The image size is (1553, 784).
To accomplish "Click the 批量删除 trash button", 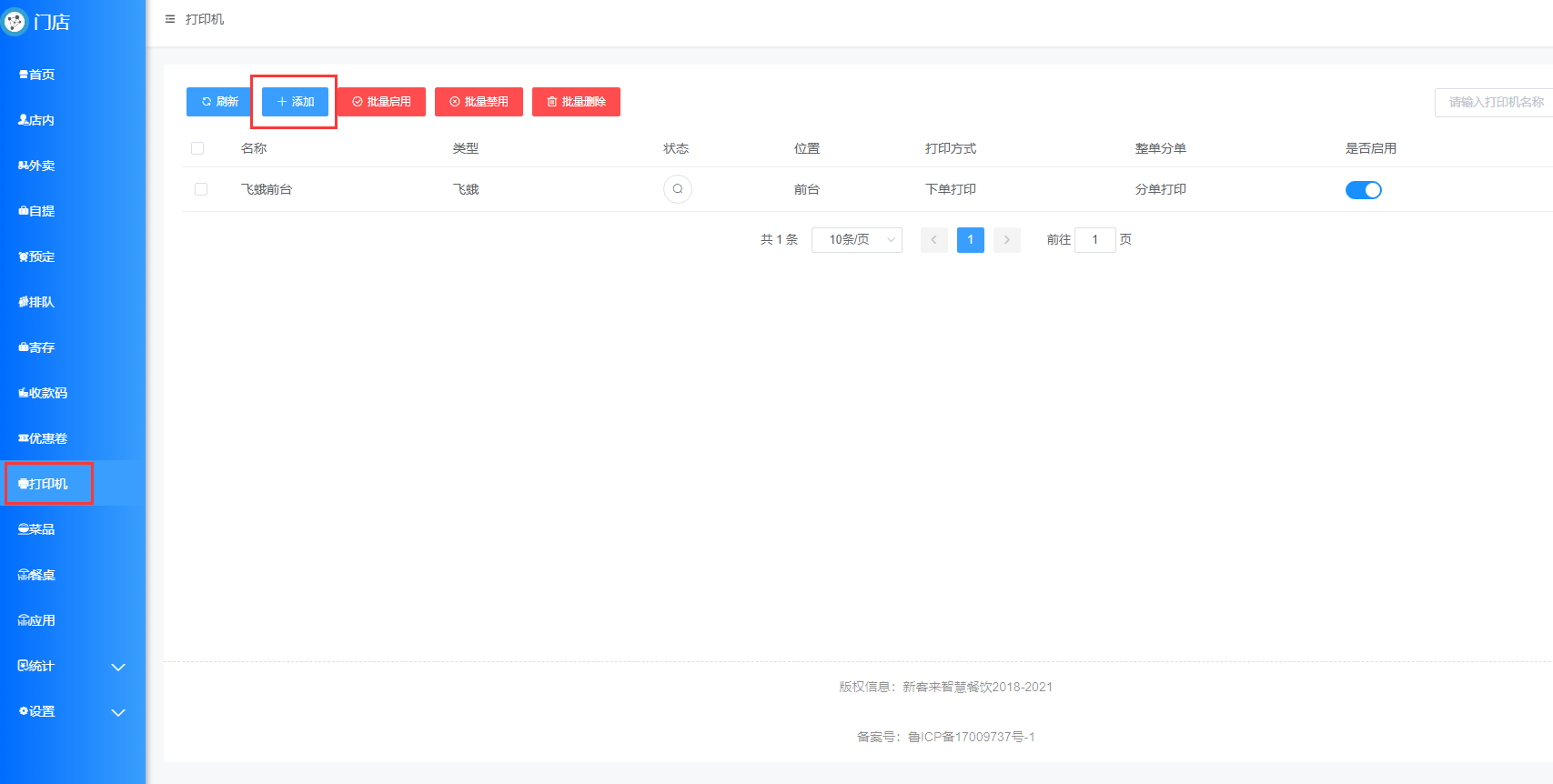I will (x=576, y=102).
